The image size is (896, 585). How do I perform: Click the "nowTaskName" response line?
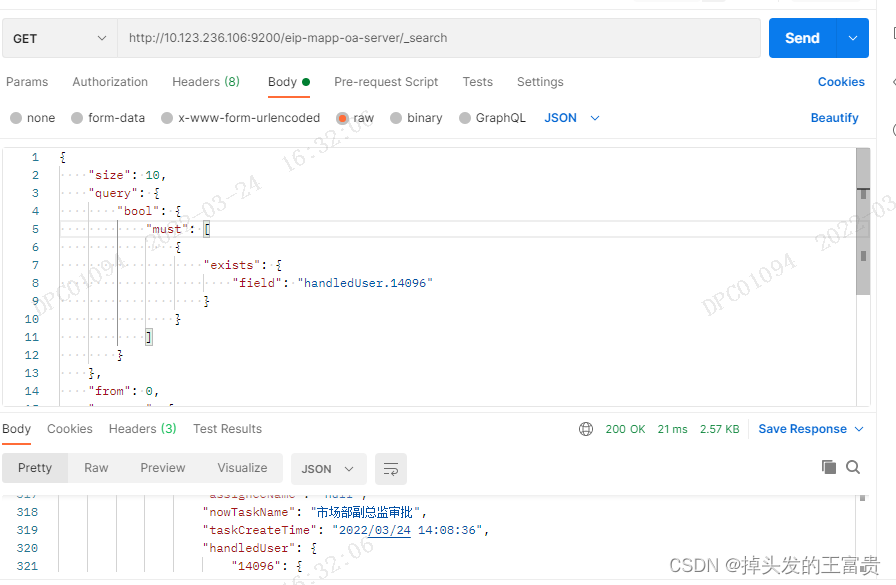[315, 512]
